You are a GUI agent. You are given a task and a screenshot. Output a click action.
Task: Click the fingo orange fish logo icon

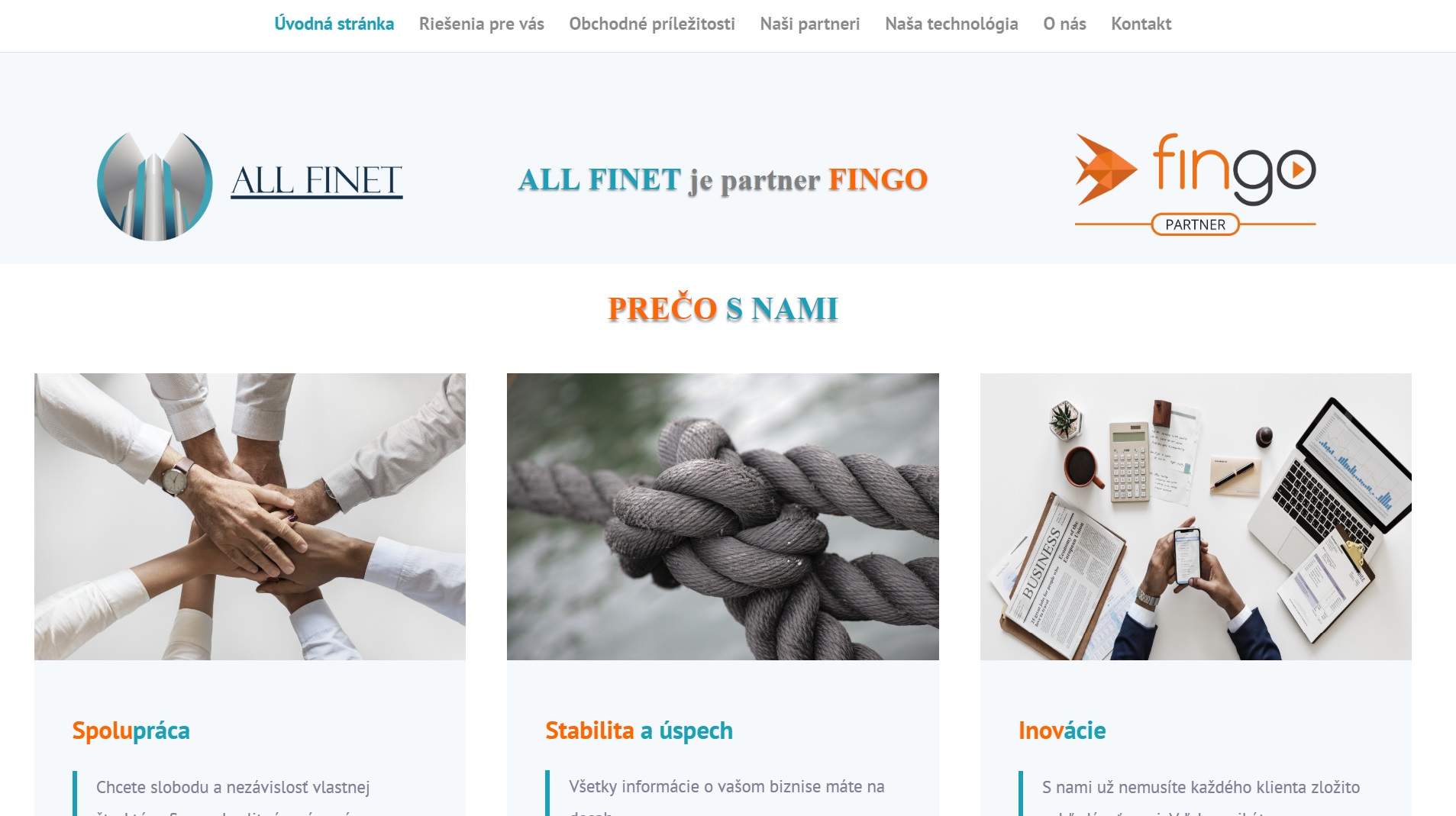click(1106, 169)
